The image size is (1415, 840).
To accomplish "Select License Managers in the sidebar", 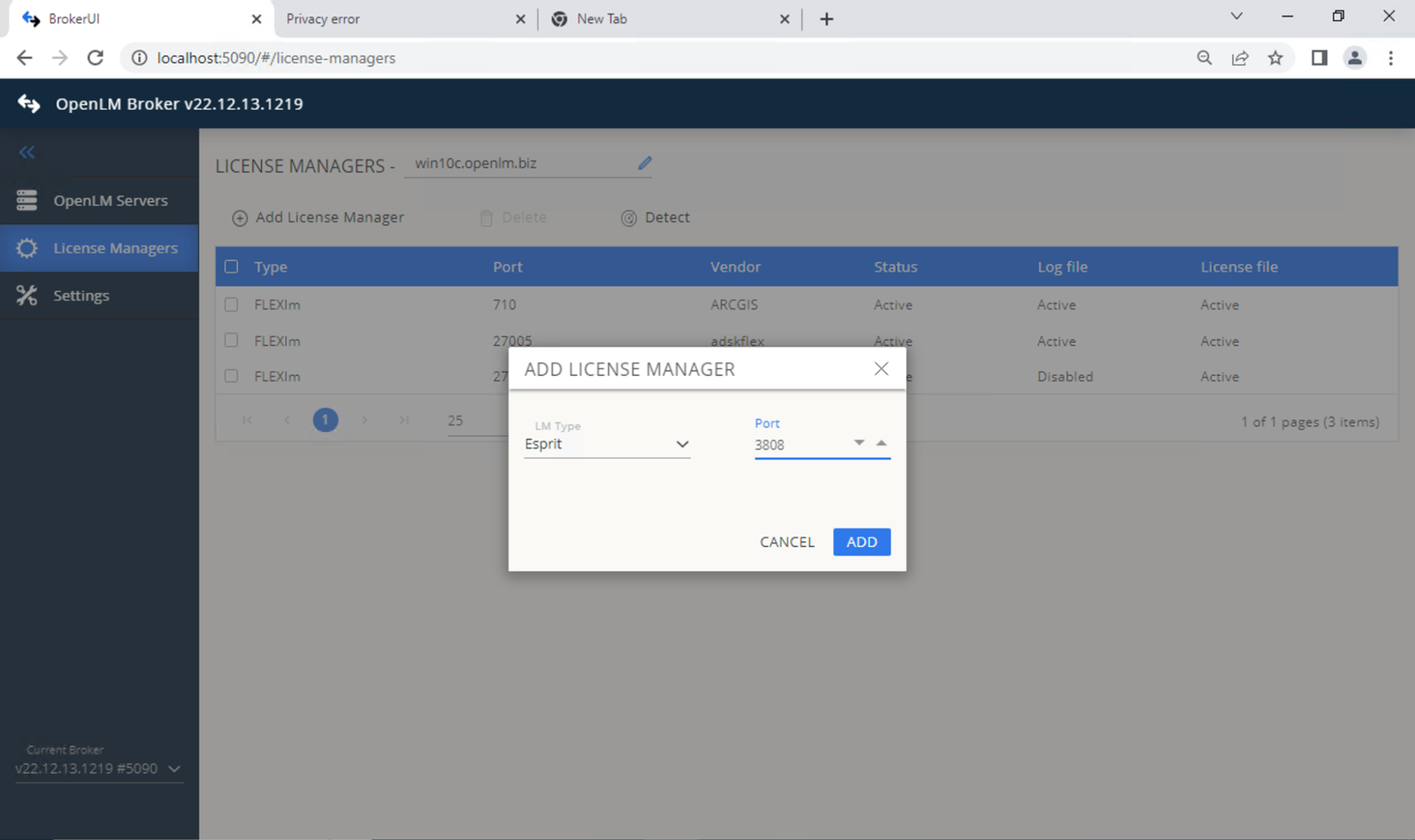I will point(115,248).
